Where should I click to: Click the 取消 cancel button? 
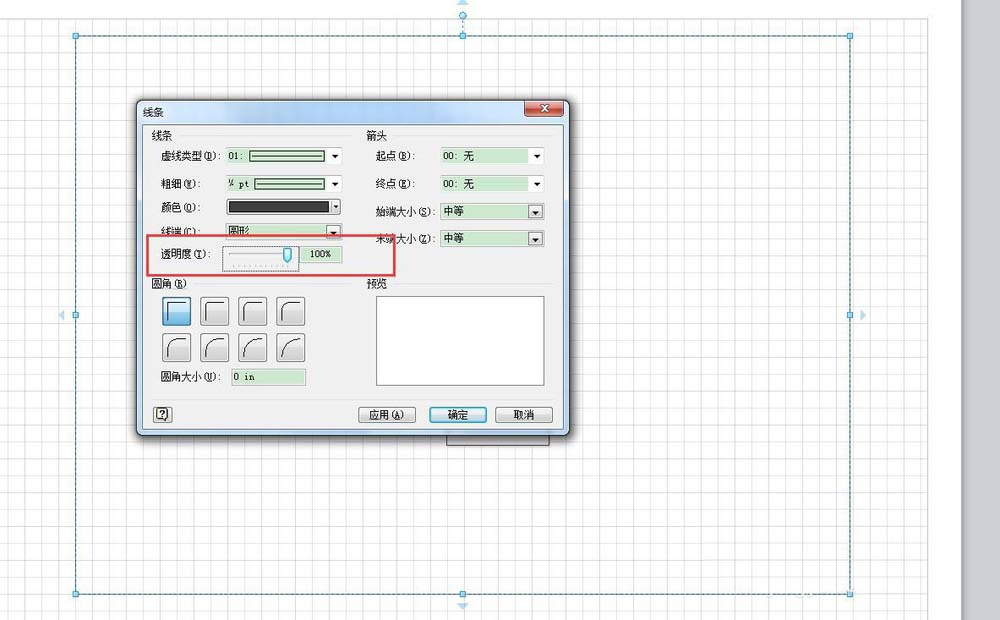coord(524,414)
